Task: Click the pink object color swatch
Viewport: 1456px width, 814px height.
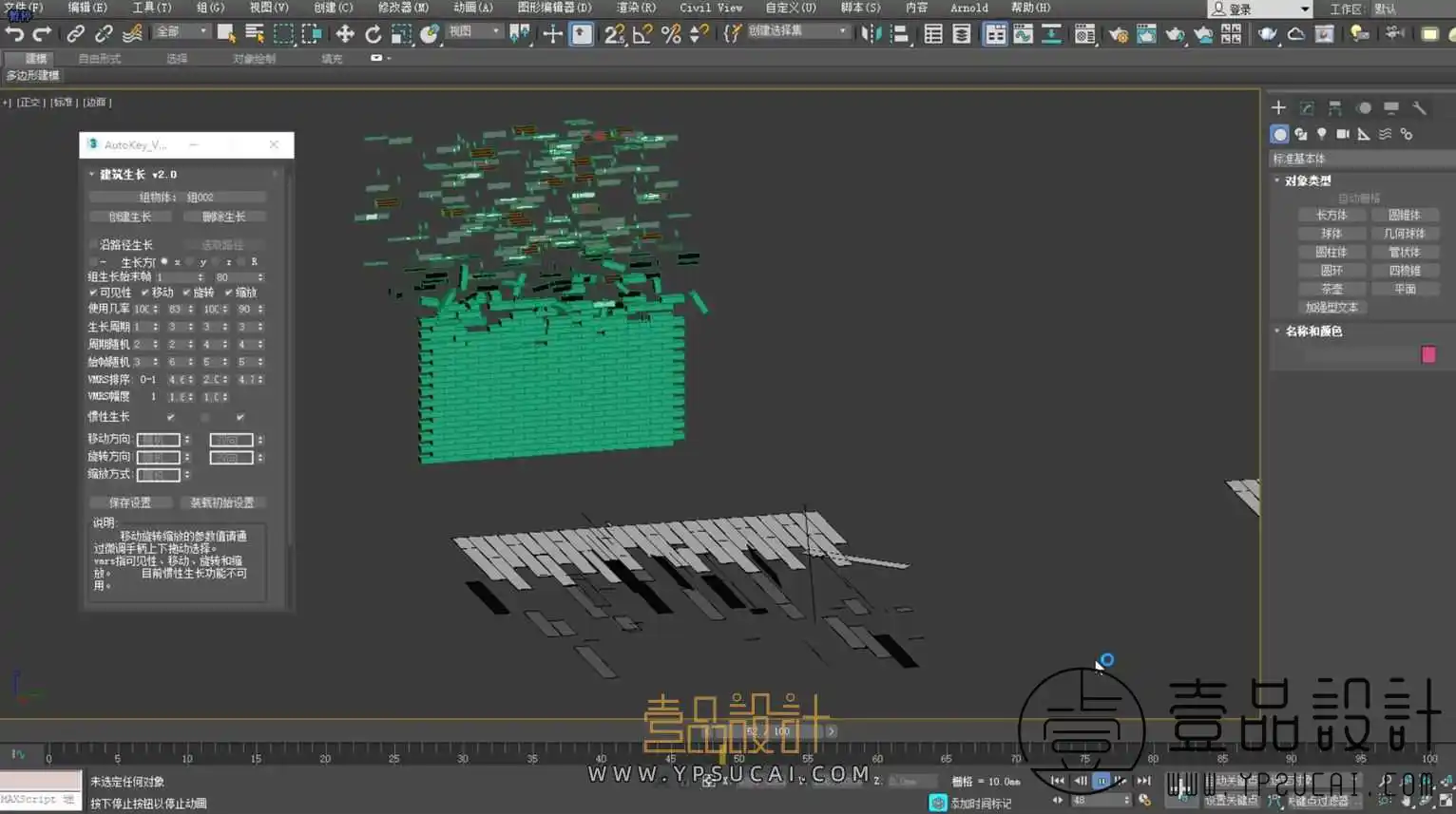Action: coord(1428,354)
